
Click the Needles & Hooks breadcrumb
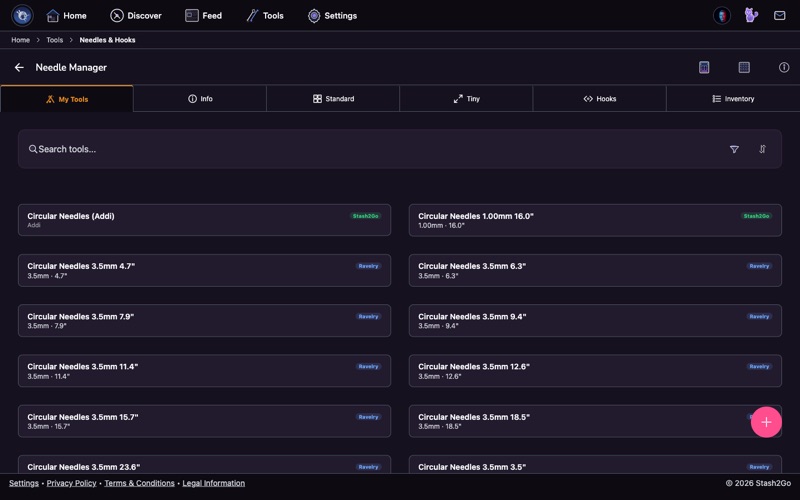click(107, 40)
